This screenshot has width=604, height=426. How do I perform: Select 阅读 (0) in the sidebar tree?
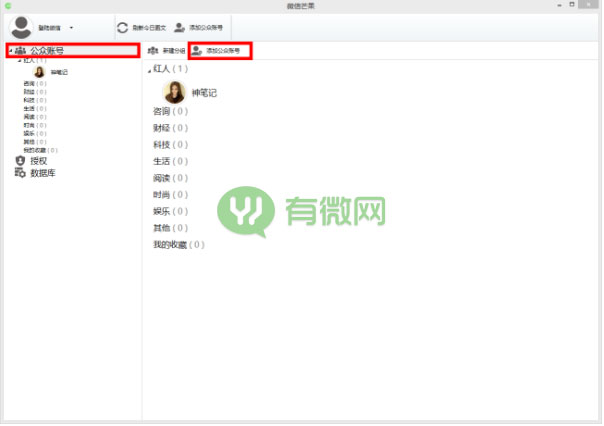tap(35, 117)
